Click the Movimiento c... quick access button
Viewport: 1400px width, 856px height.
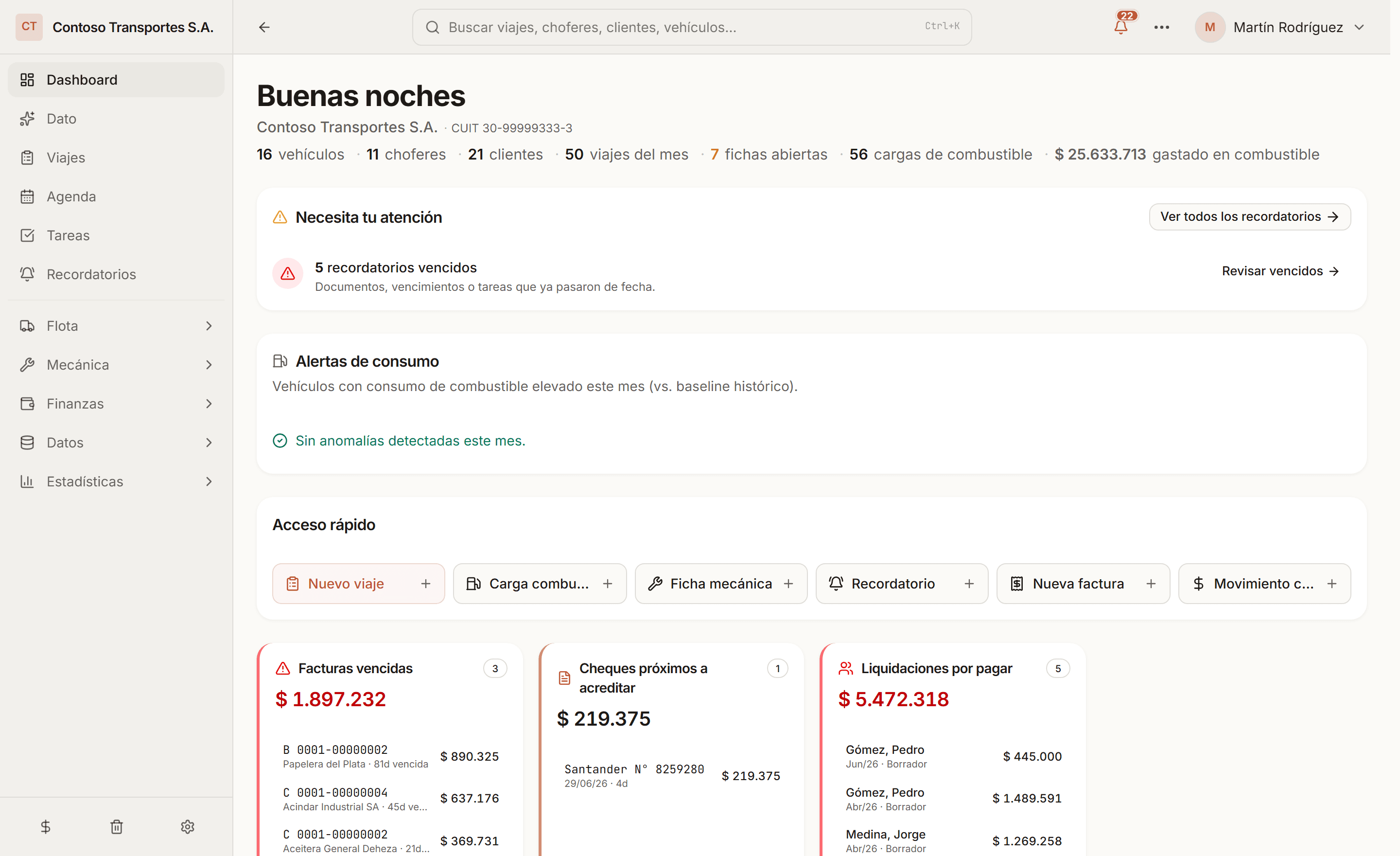tap(1264, 584)
